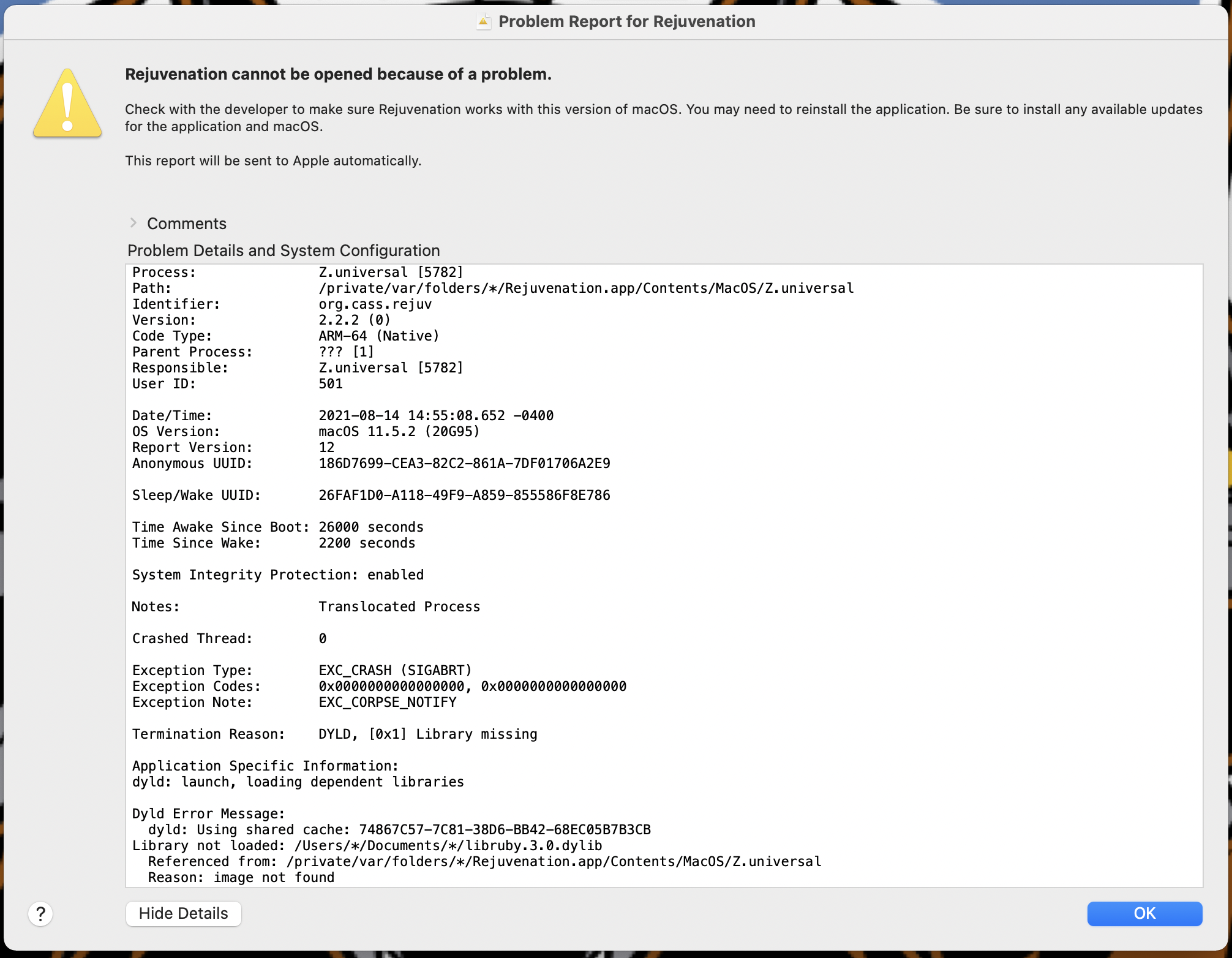1232x958 pixels.
Task: Click 'System Integrity Protection: enabled' line
Action: (x=278, y=575)
